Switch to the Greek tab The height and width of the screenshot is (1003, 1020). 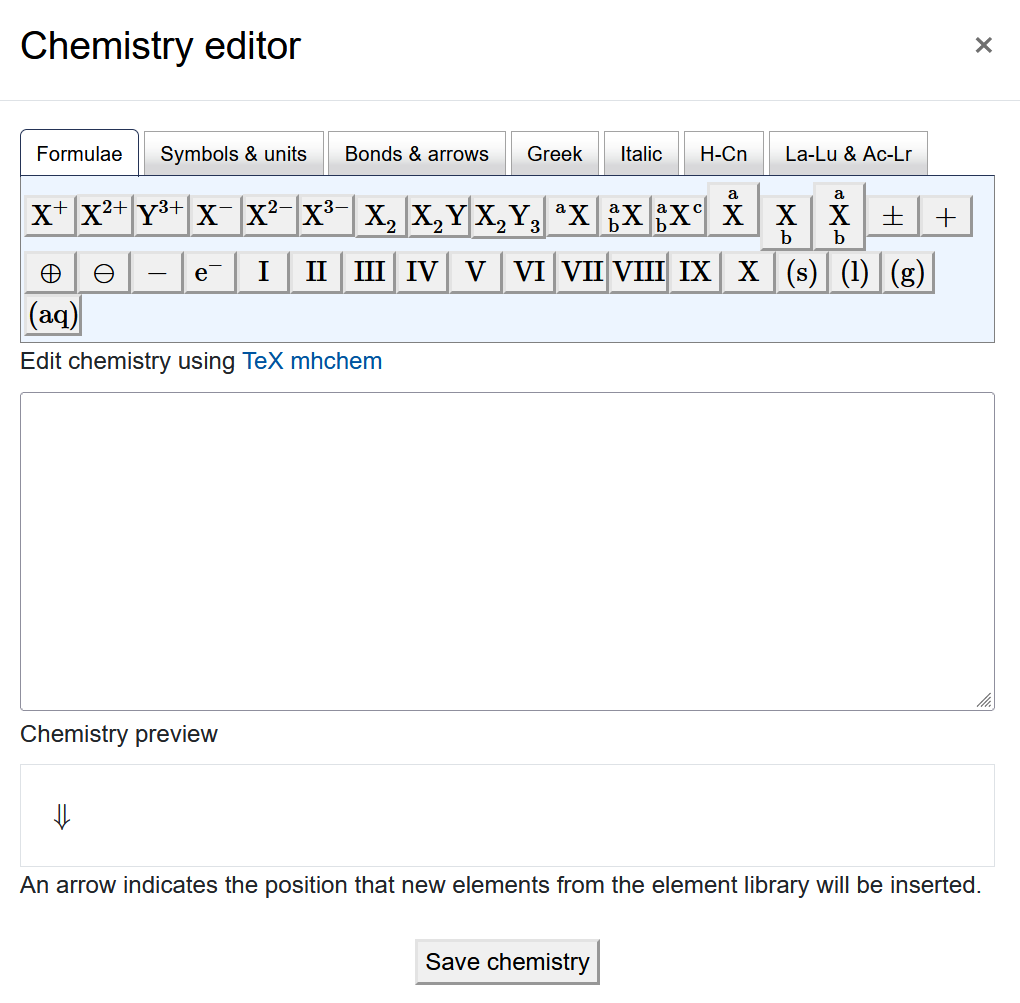pyautogui.click(x=554, y=153)
